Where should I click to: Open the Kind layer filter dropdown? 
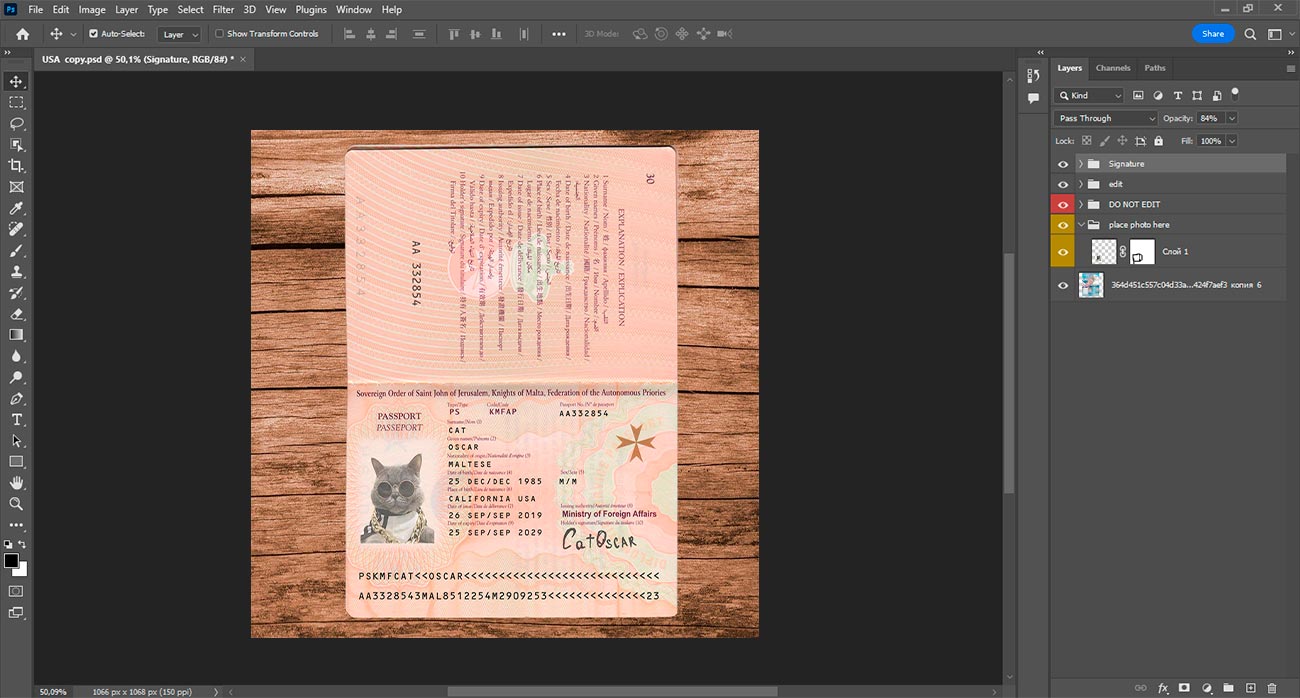(x=1089, y=96)
